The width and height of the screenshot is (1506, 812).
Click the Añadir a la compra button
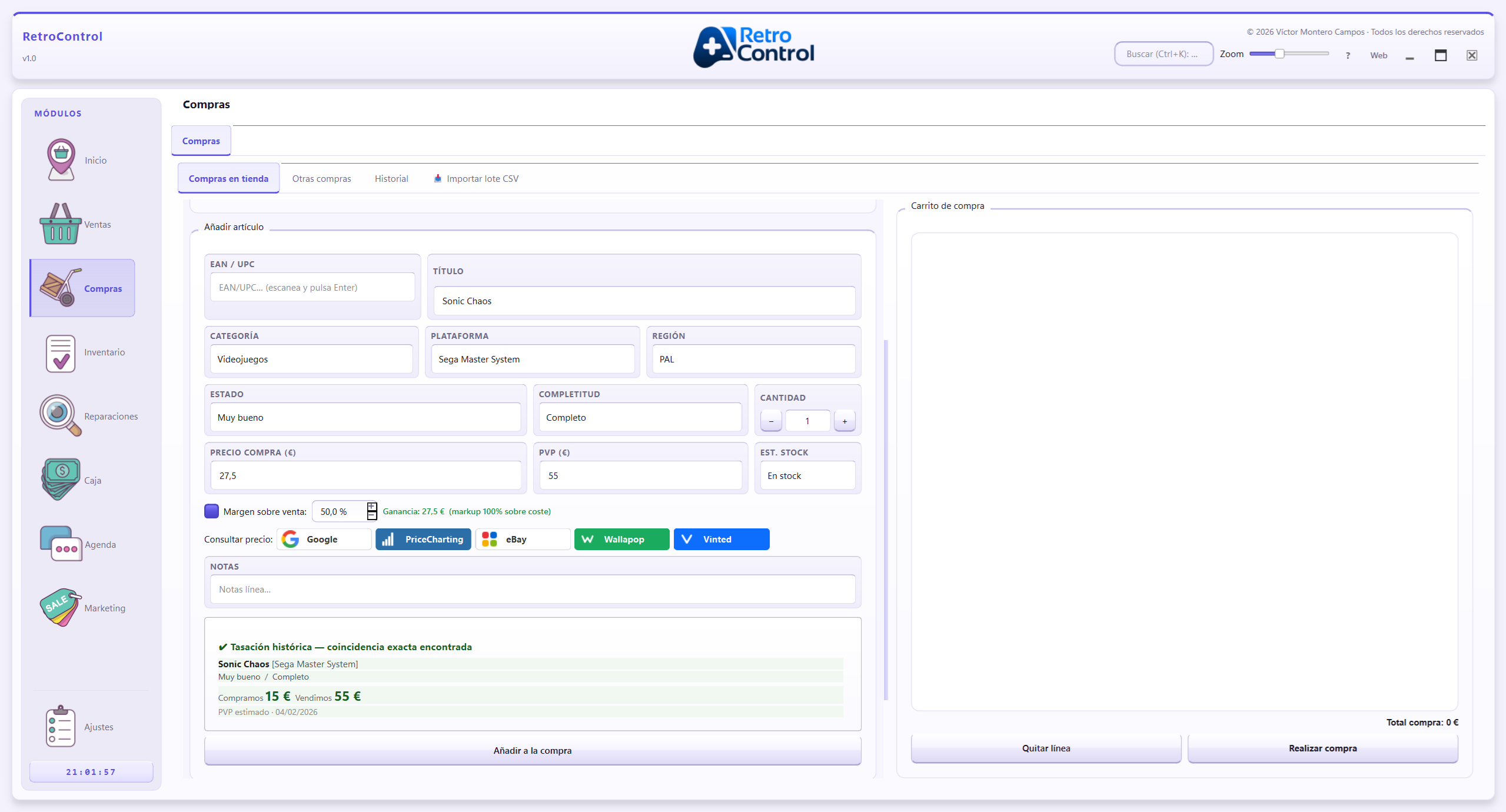[x=532, y=751]
